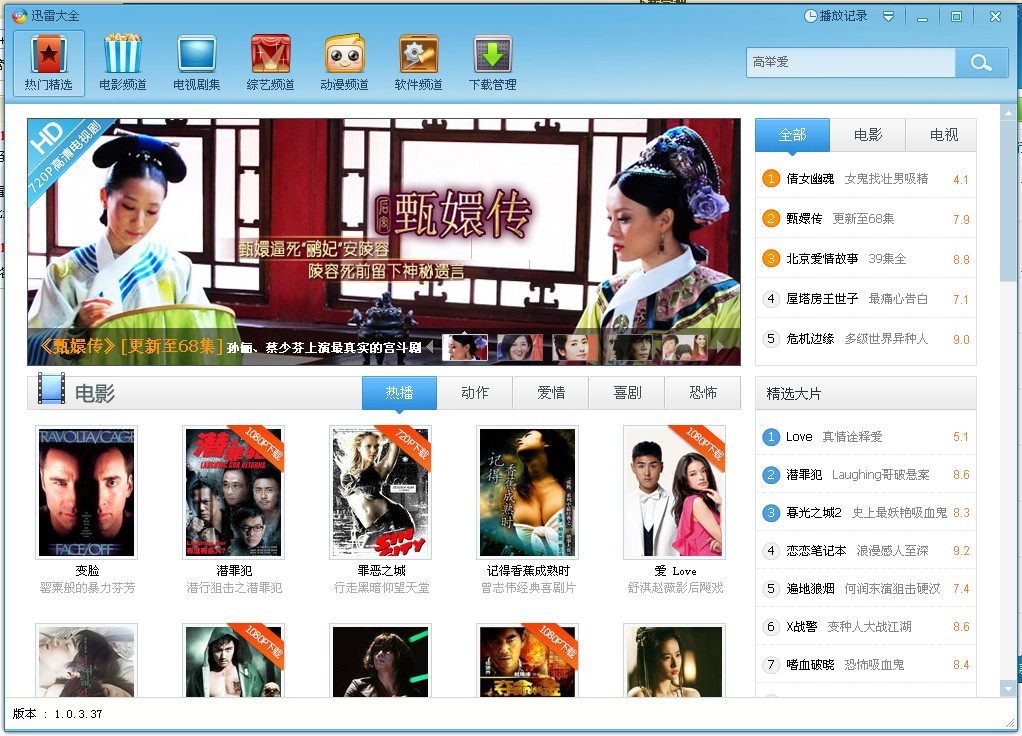1022x736 pixels.
Task: Click the 迅雷大全 app logo icon
Action: pyautogui.click(x=20, y=16)
